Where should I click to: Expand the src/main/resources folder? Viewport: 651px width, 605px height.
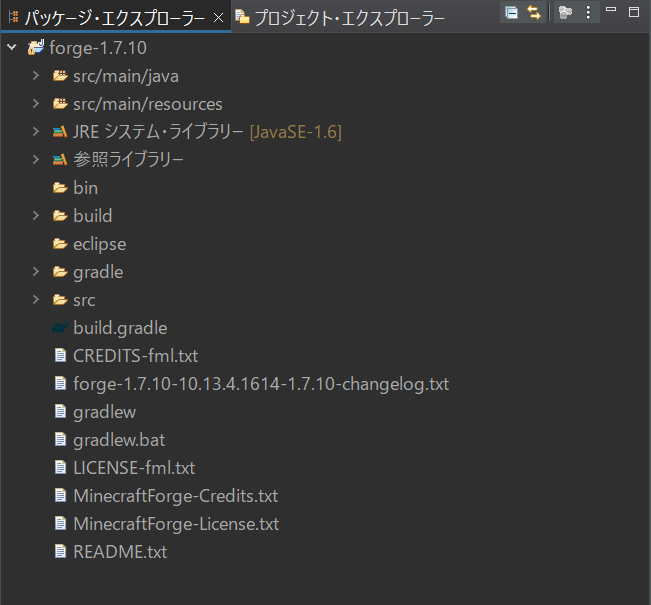point(36,103)
